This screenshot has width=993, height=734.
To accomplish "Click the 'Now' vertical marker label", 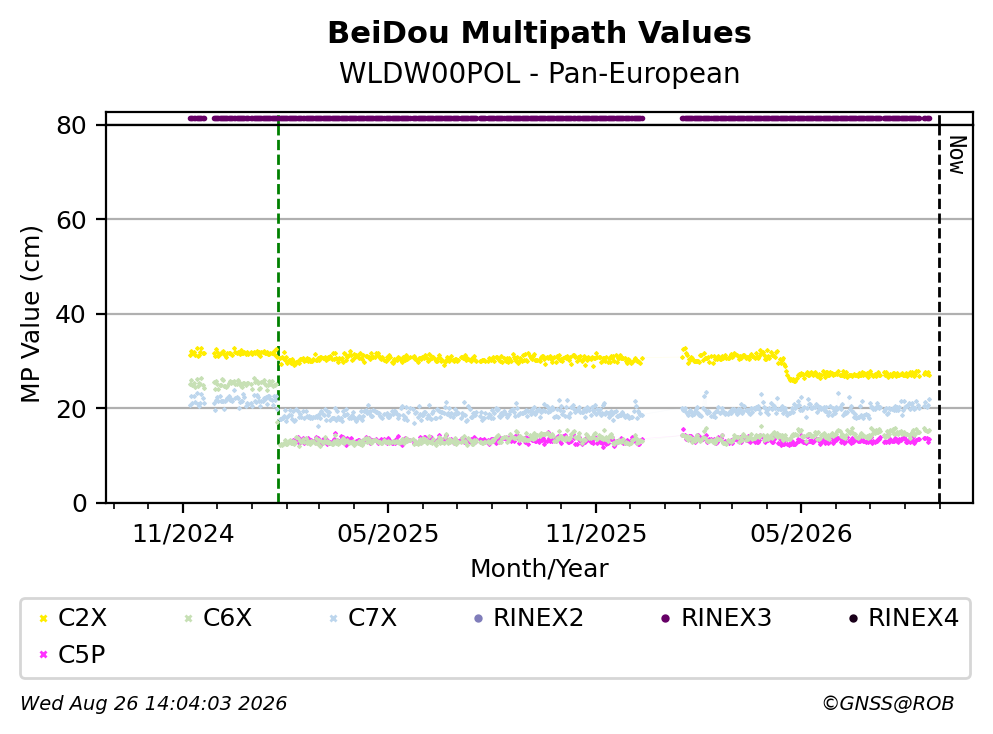I will [957, 155].
